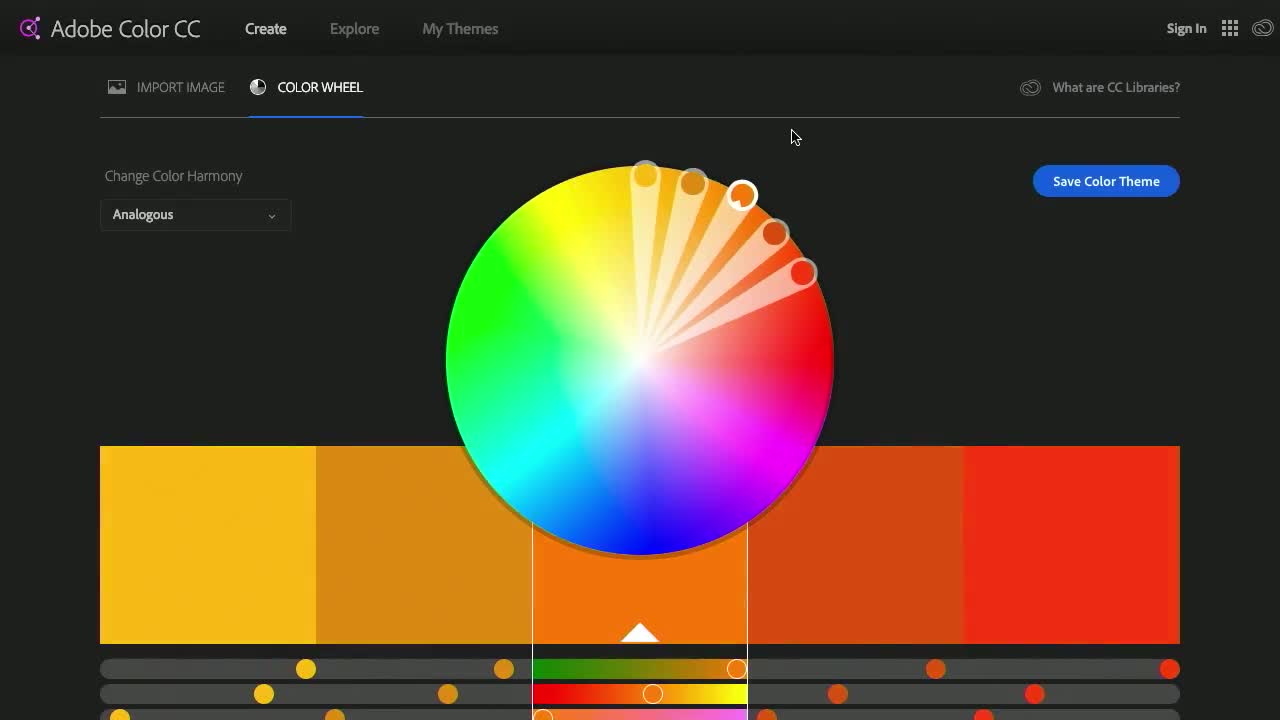Click the Adobe Color CC logo icon
1280x720 pixels.
(29, 28)
